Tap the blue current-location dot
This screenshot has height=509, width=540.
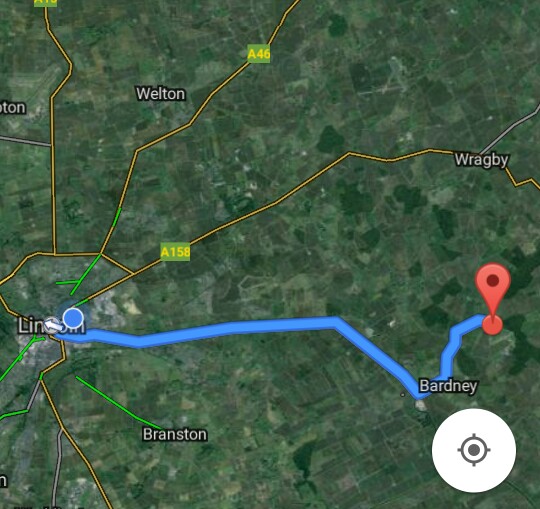tap(73, 318)
